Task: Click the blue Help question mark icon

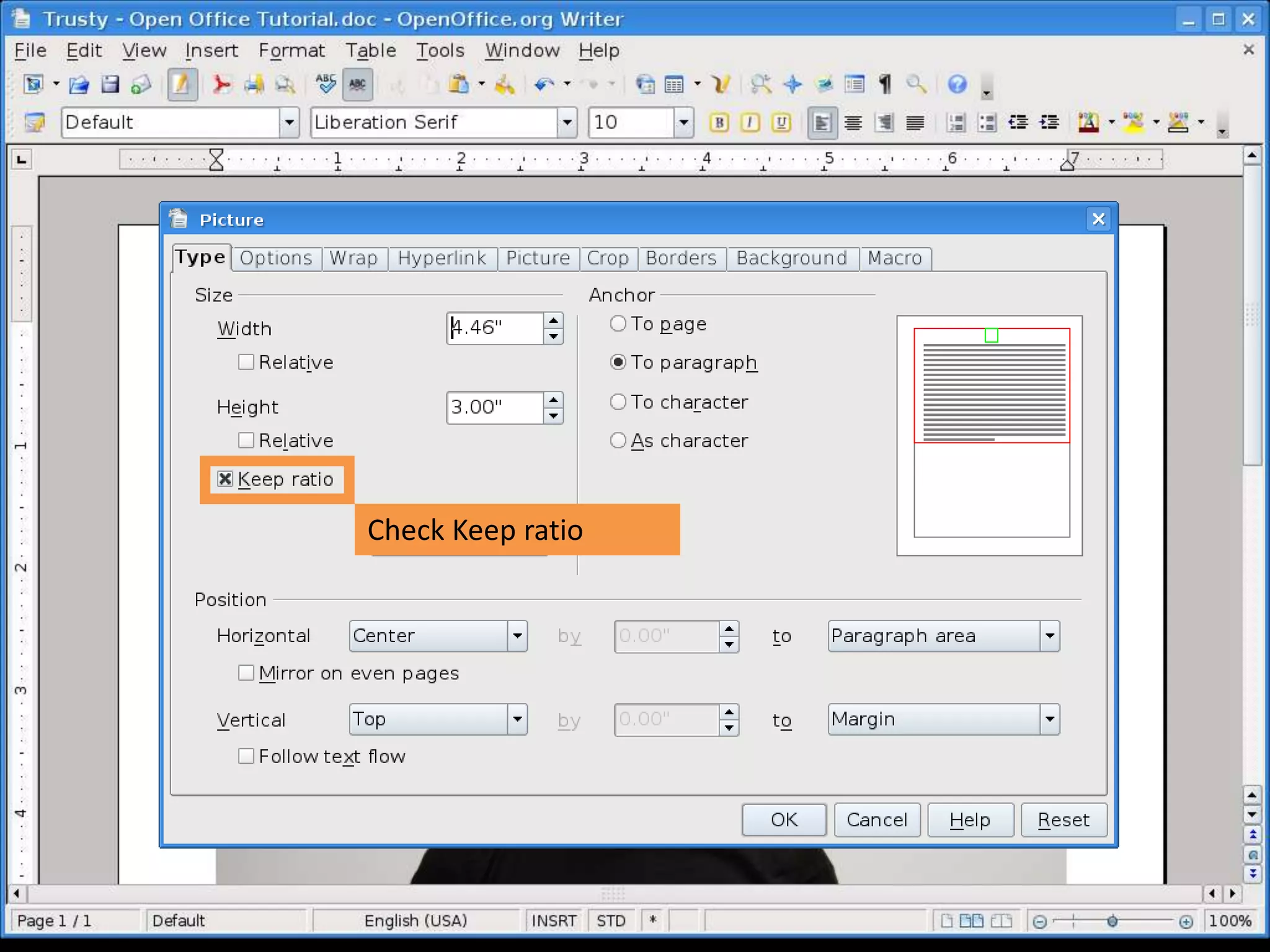Action: tap(957, 84)
